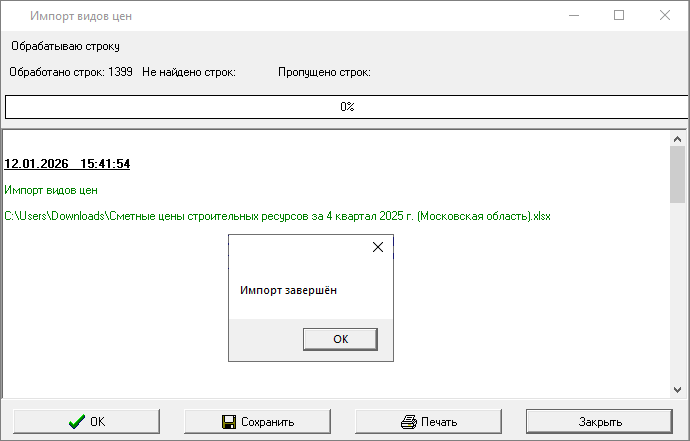The image size is (690, 441).
Task: Click the 'Пропущено строк:' label
Action: (x=324, y=72)
